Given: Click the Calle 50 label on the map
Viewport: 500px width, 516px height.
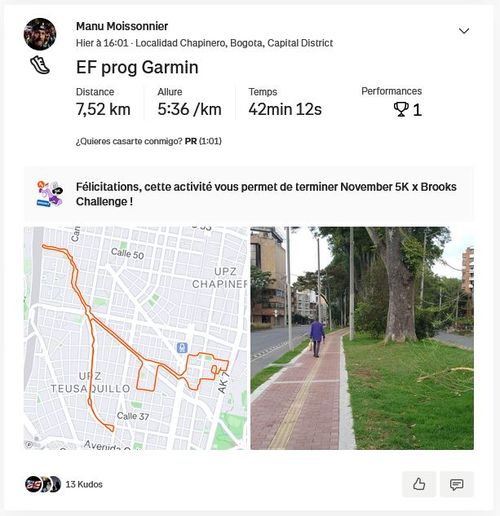Looking at the screenshot, I should click(127, 254).
